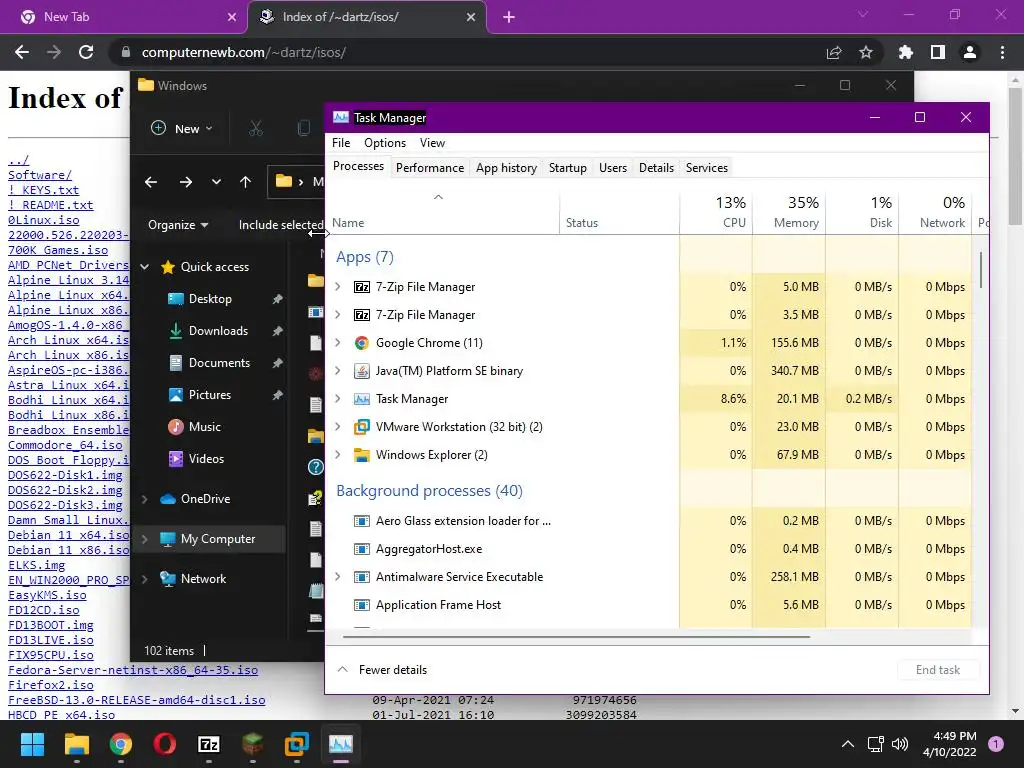This screenshot has height=768, width=1024.
Task: Open Task Manager File menu
Action: 341,143
